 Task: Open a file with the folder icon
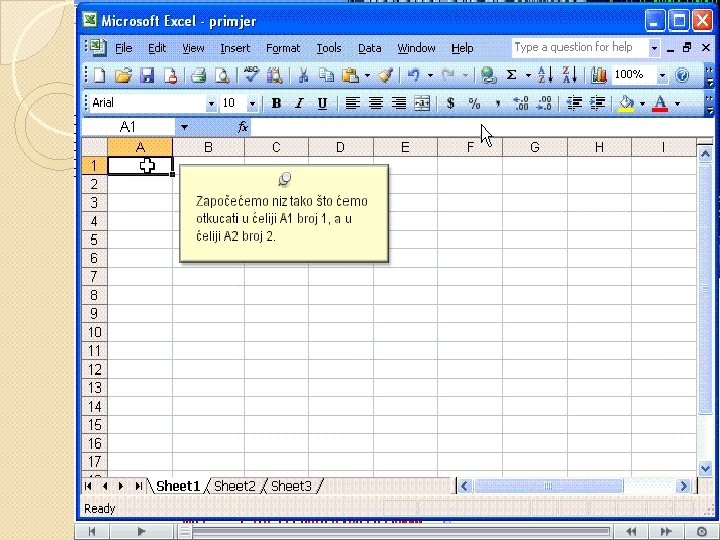click(123, 75)
